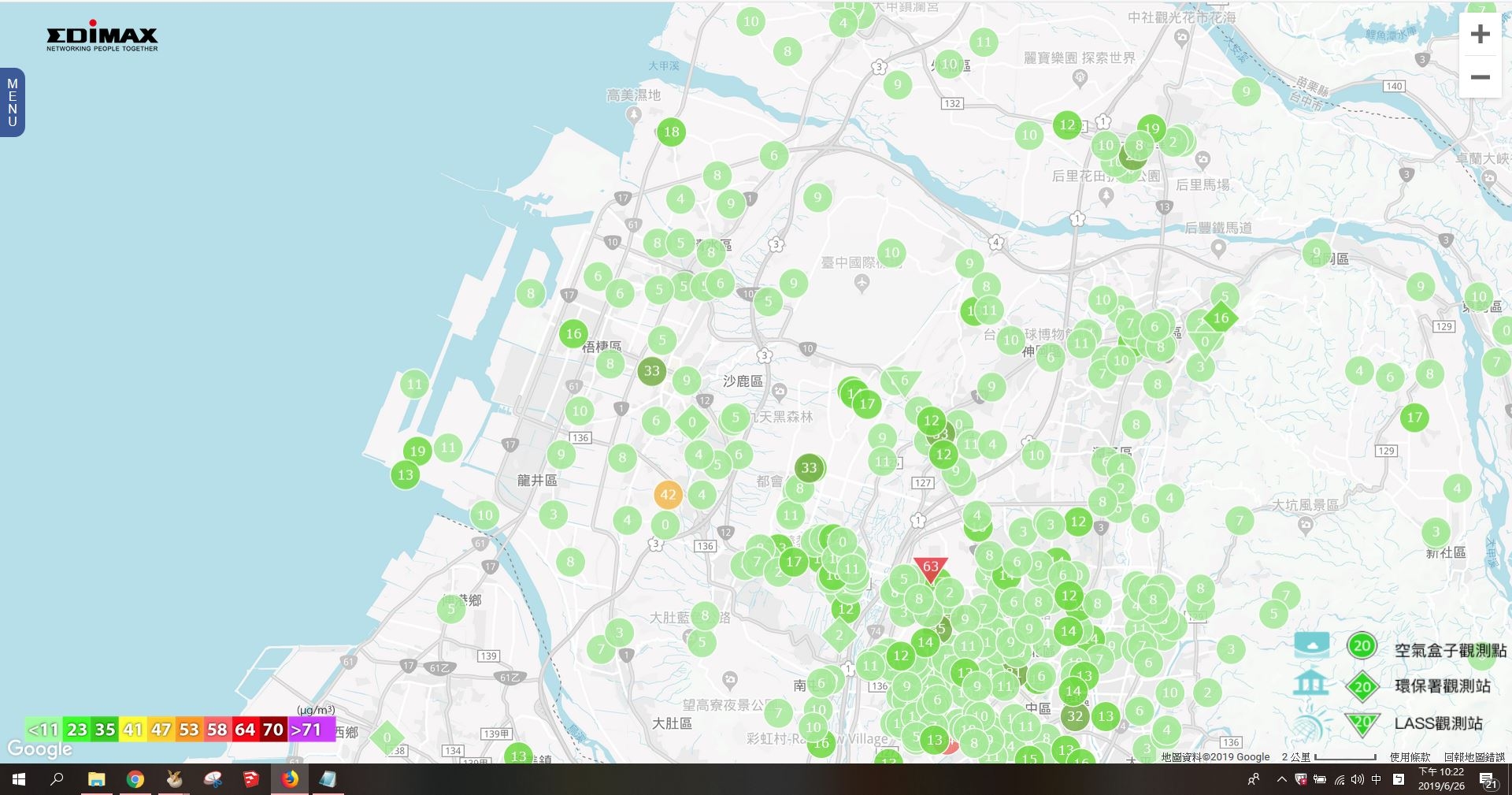Image resolution: width=1512 pixels, height=795 pixels.
Task: Click the 53 orange legend color box
Action: click(189, 730)
